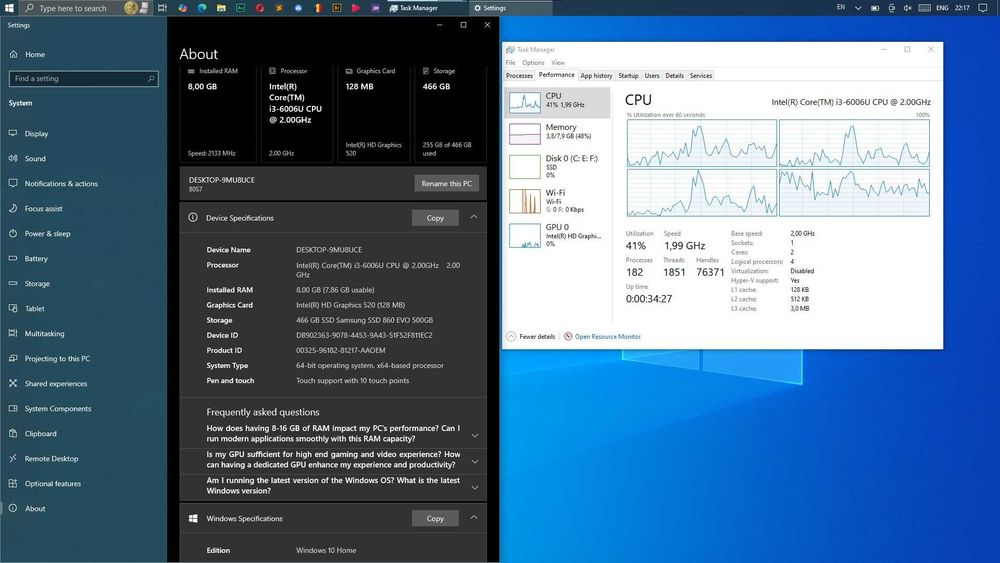Open File Explorer from taskbar

click(221, 8)
